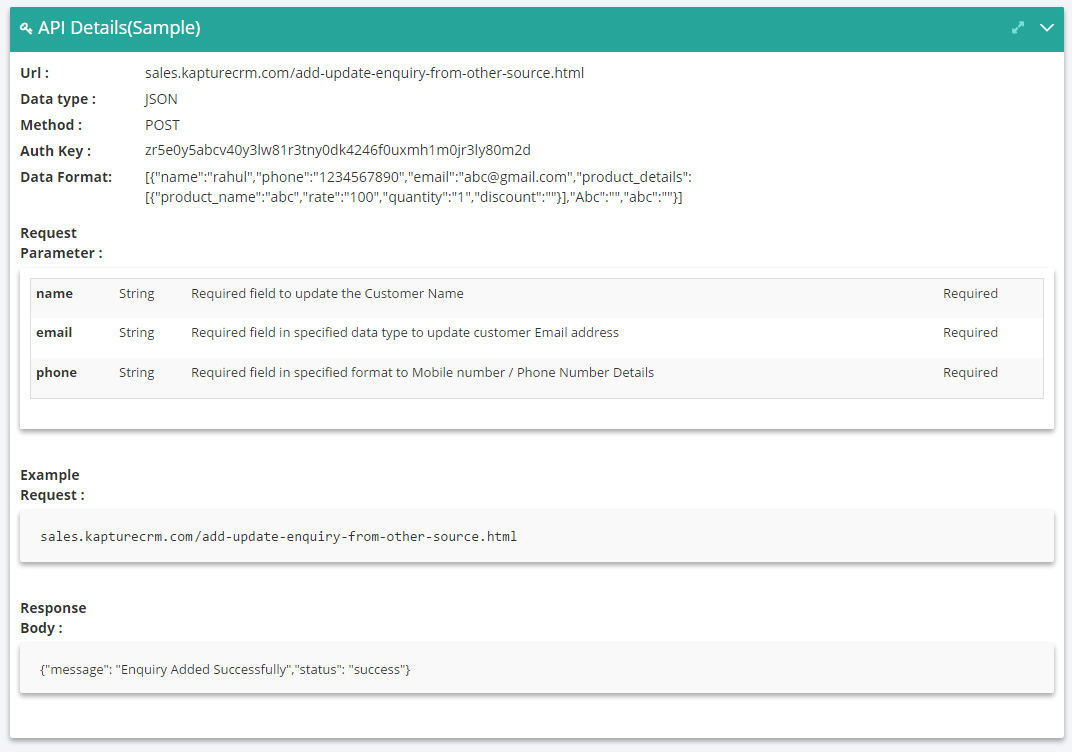
Task: Click String type in the name row
Action: click(x=137, y=293)
